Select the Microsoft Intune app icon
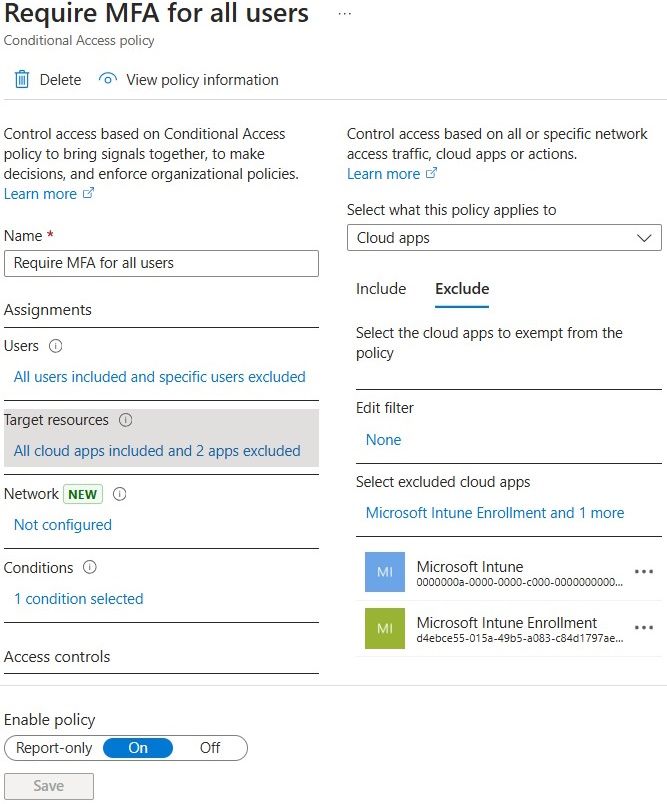This screenshot has width=667, height=804. (x=384, y=574)
